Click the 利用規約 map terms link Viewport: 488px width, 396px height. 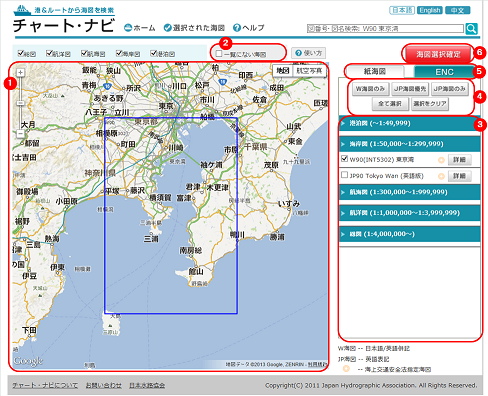(317, 365)
